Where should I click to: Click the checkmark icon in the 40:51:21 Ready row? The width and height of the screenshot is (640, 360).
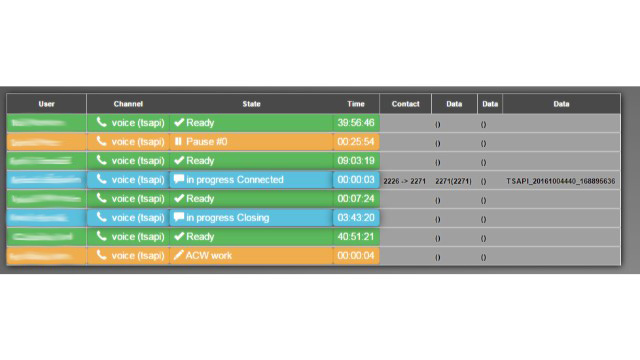(179, 236)
